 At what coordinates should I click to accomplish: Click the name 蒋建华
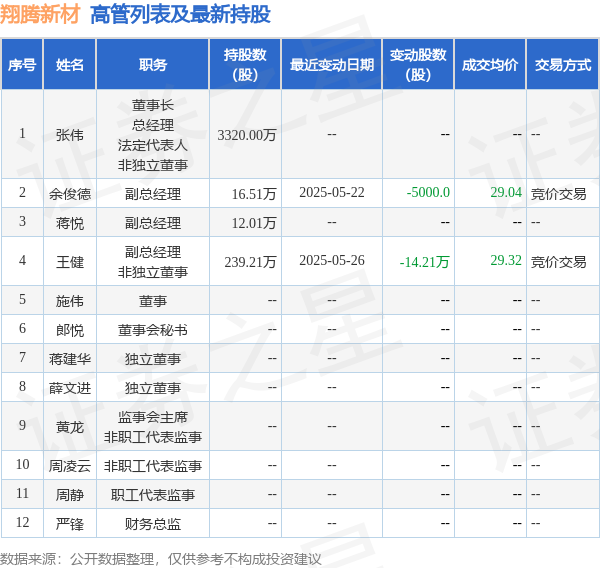point(70,359)
